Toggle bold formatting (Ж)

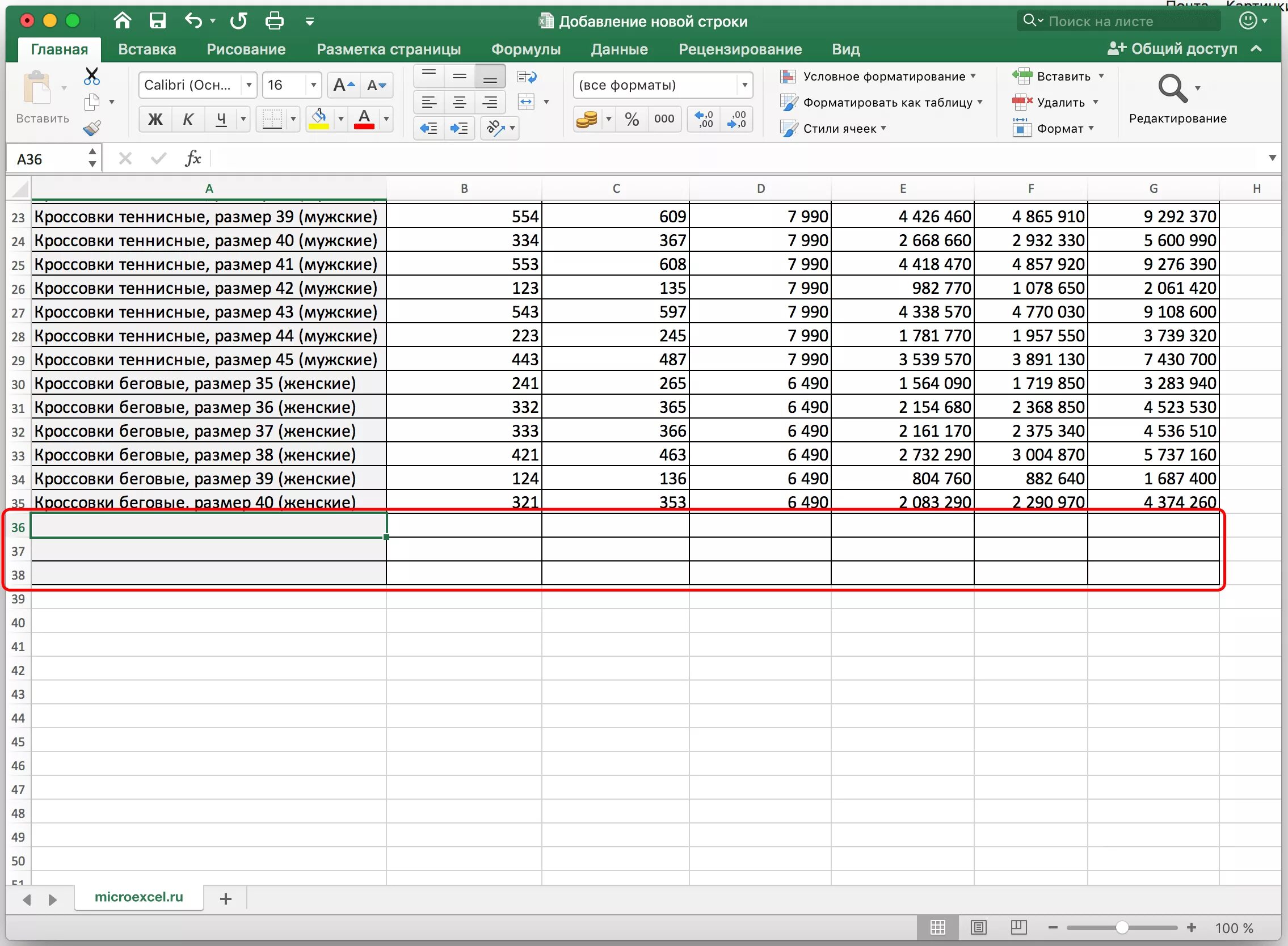tap(155, 119)
